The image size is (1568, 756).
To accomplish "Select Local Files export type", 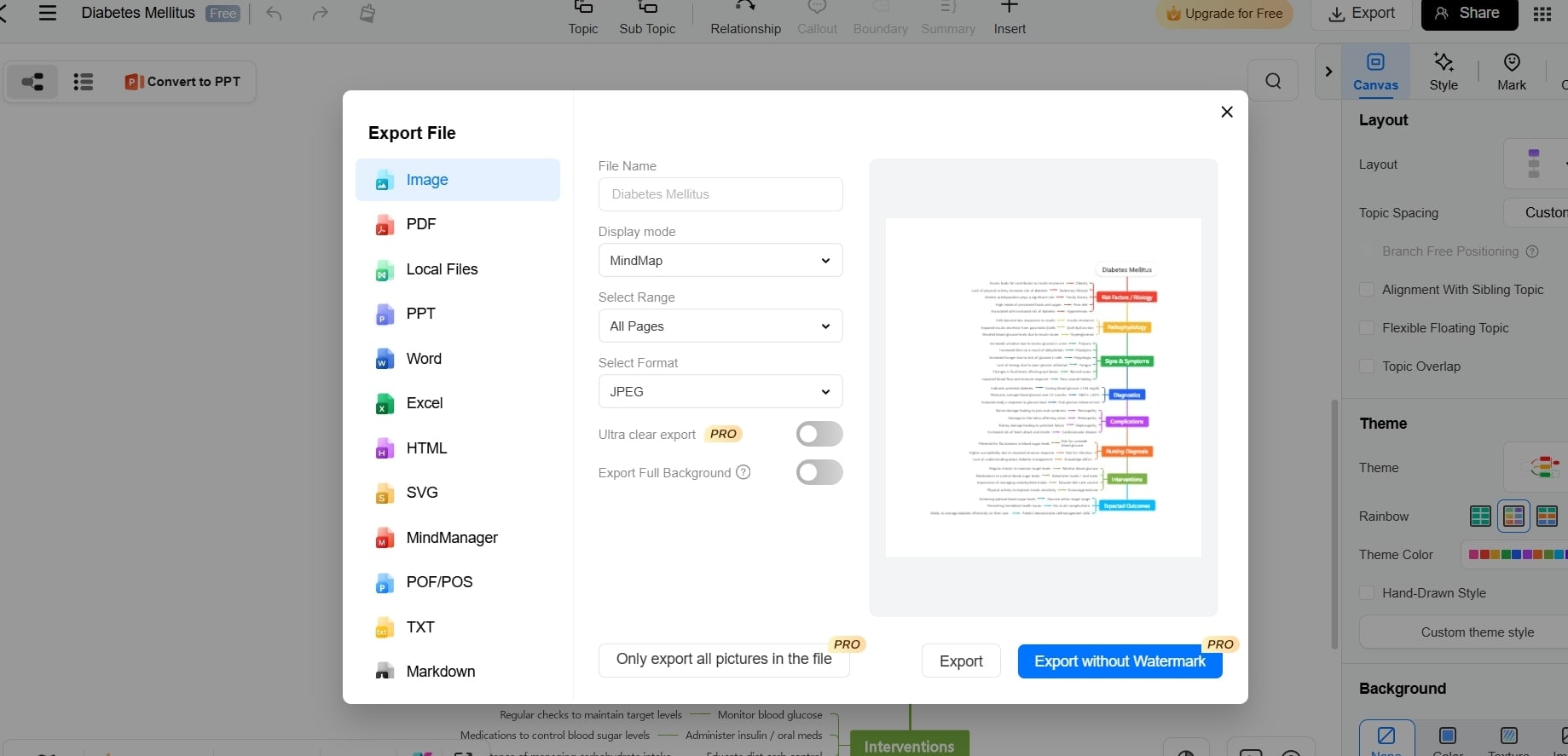I will click(x=458, y=269).
